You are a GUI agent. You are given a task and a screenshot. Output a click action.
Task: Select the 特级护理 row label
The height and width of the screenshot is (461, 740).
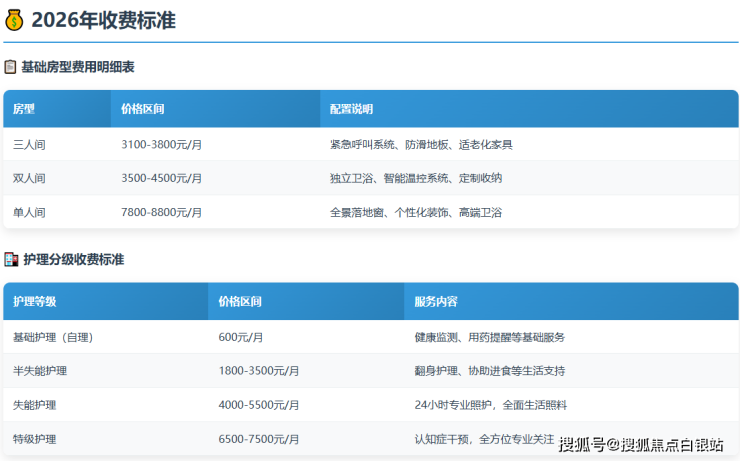(35, 438)
